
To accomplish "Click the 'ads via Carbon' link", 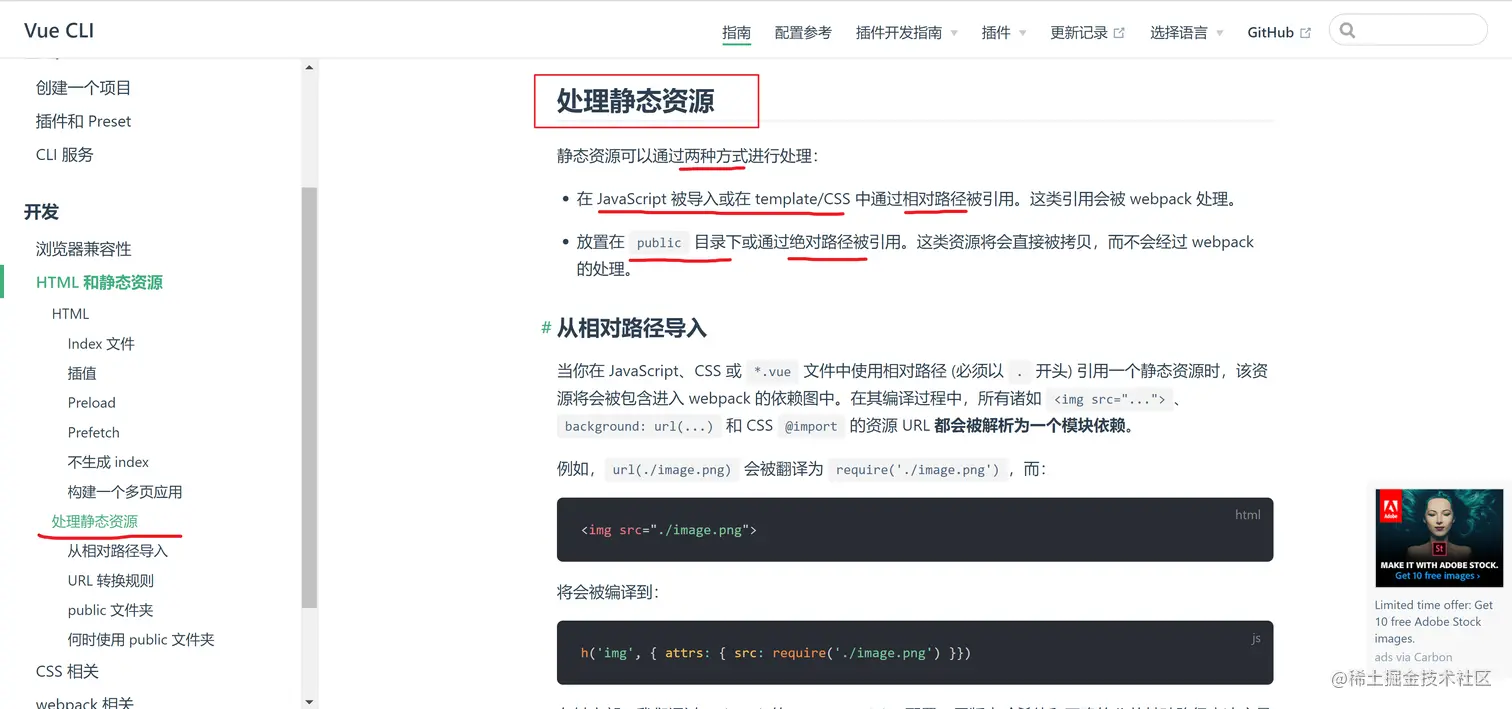I will pyautogui.click(x=1414, y=657).
